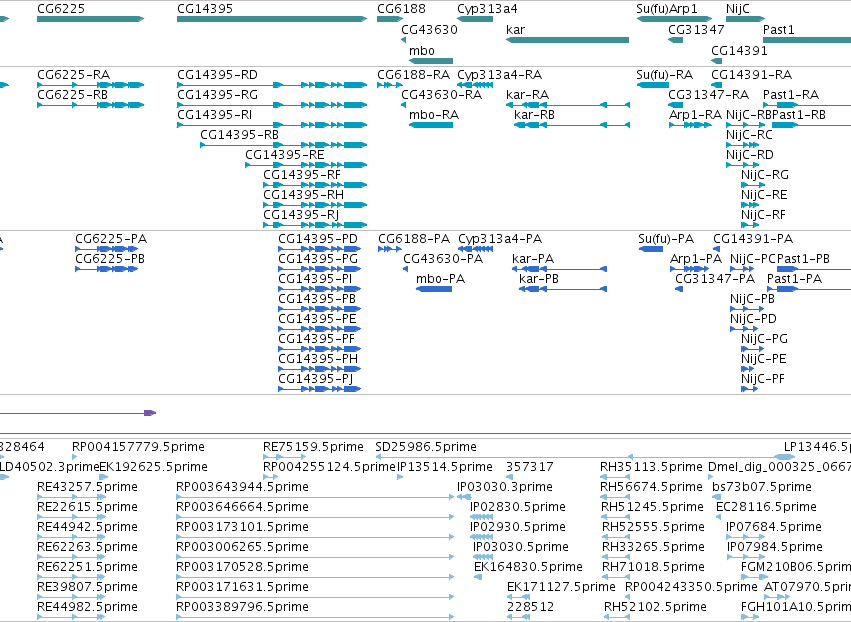Click protein CG14391-PA
Image resolution: width=851 pixels, height=622 pixels.
tap(753, 239)
